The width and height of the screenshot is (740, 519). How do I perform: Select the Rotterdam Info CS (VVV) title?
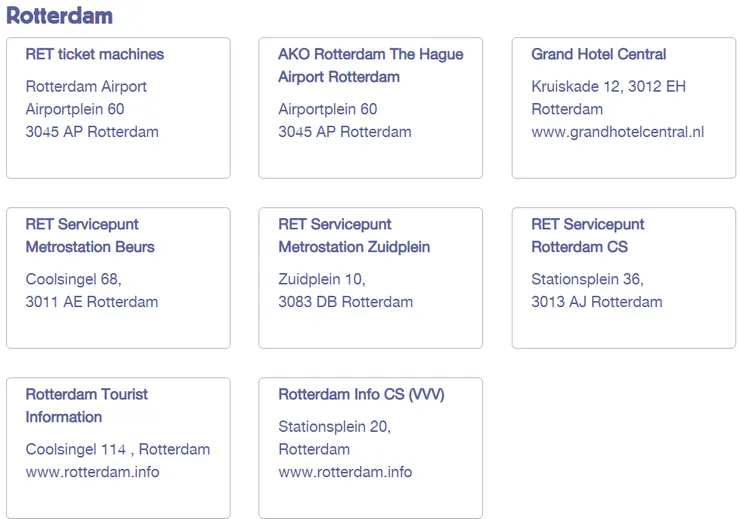click(x=361, y=394)
